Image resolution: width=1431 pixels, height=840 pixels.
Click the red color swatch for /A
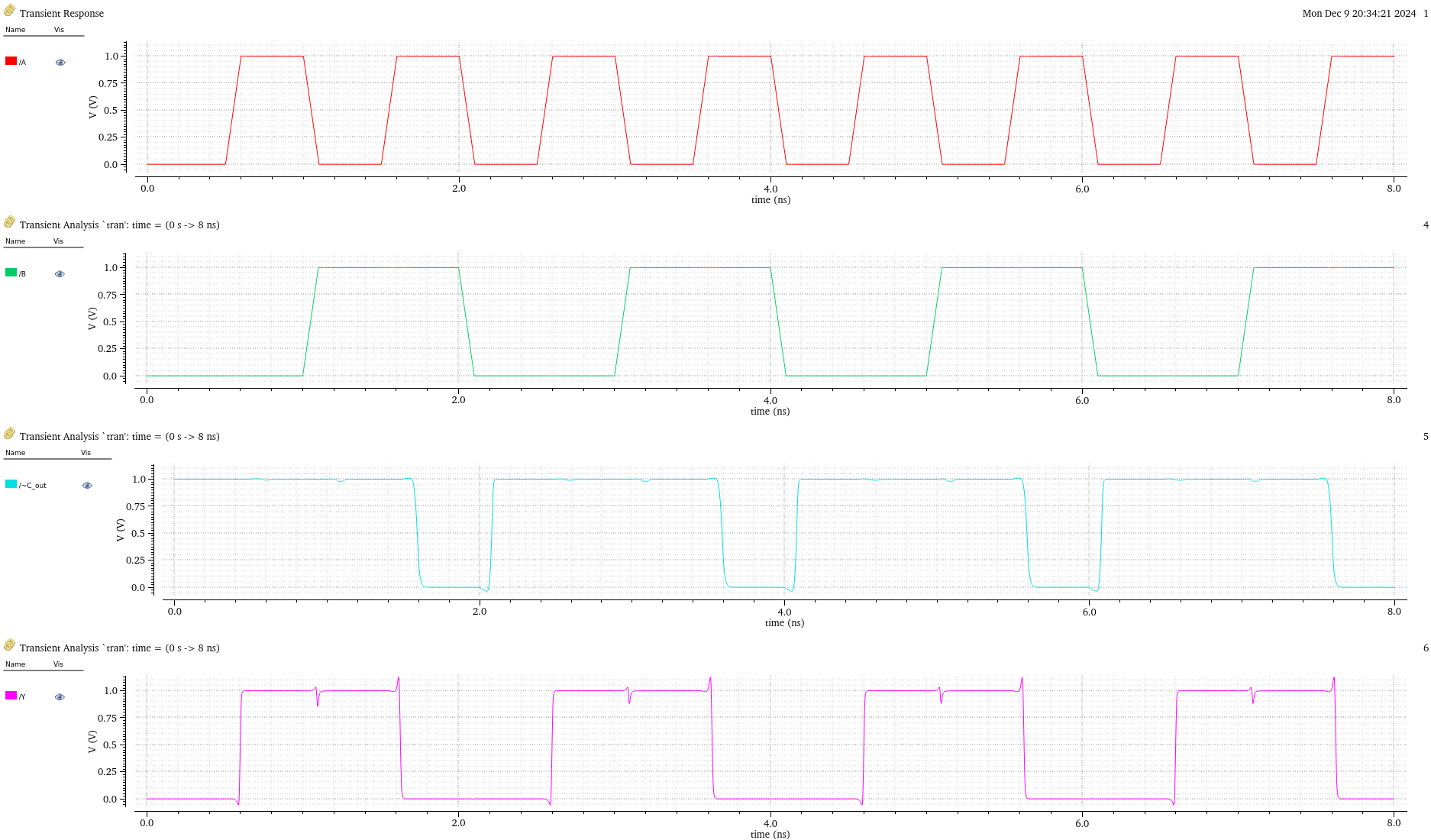pos(11,61)
